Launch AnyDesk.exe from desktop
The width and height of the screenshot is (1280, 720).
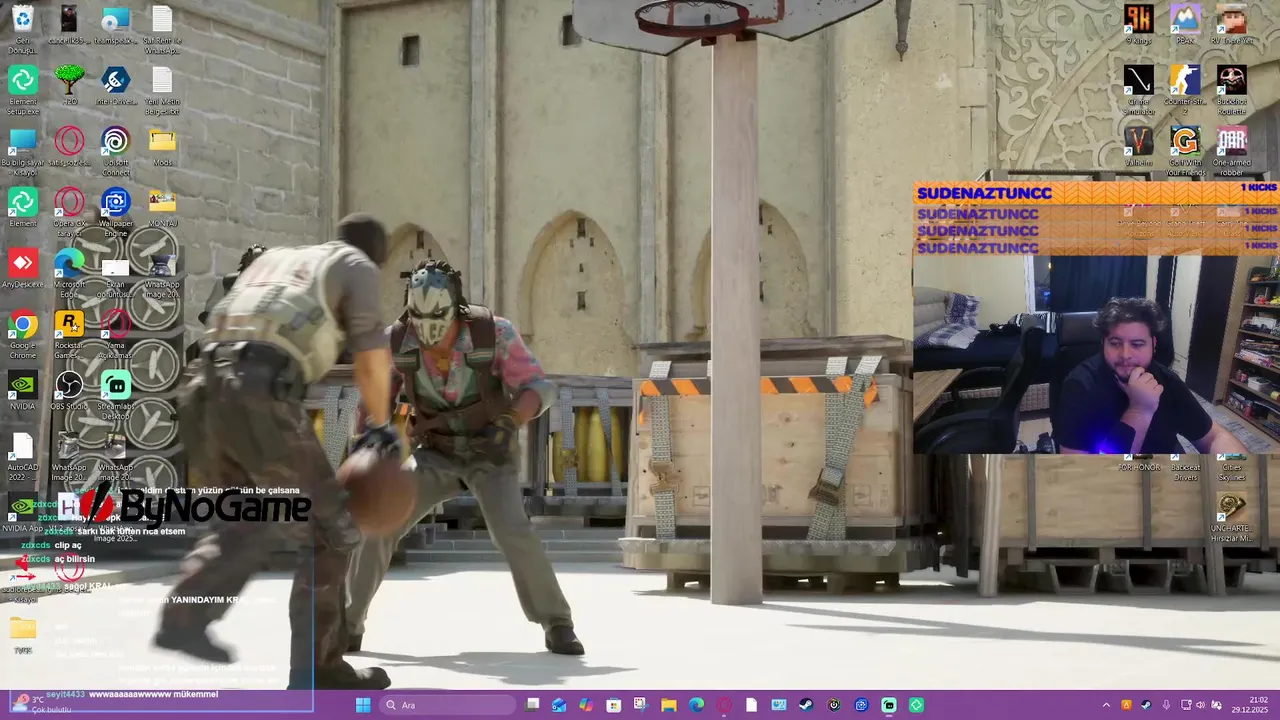click(23, 269)
